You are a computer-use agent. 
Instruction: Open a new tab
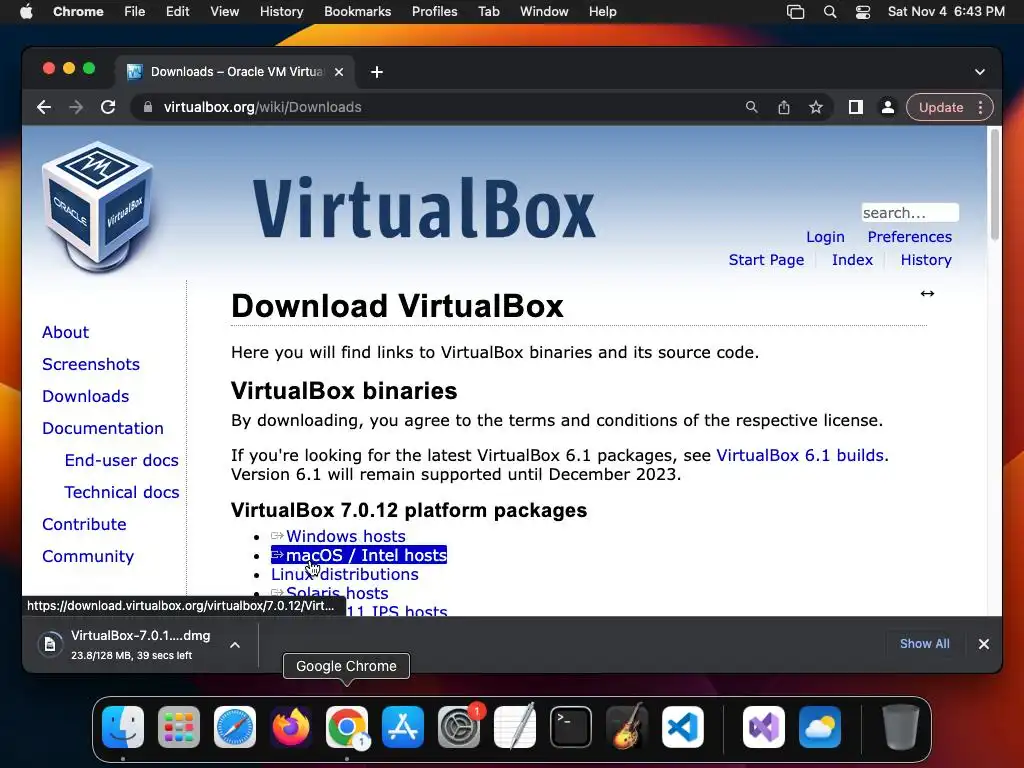[x=377, y=72]
